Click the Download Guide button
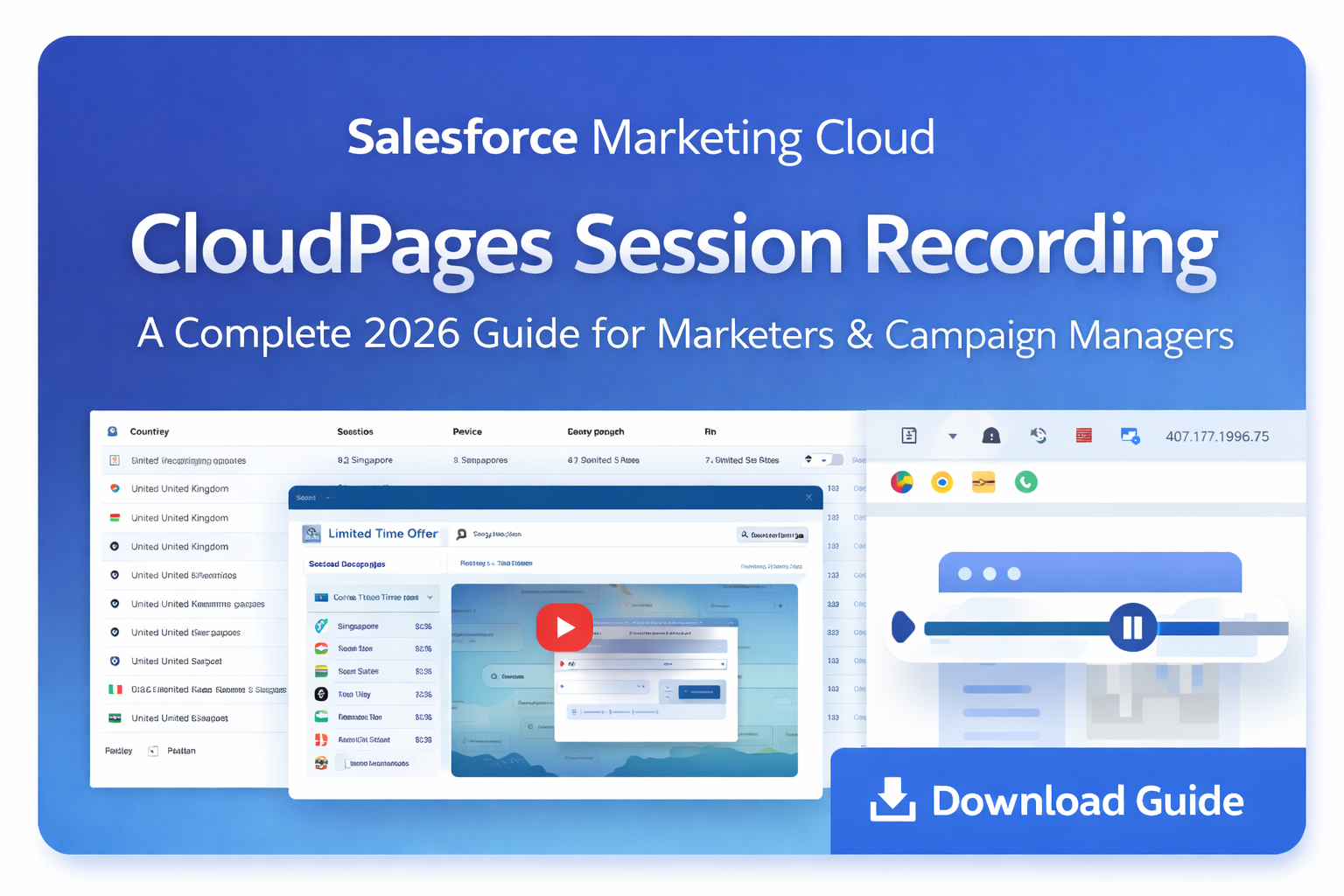Screen dimensions: 1344x896 1067,801
